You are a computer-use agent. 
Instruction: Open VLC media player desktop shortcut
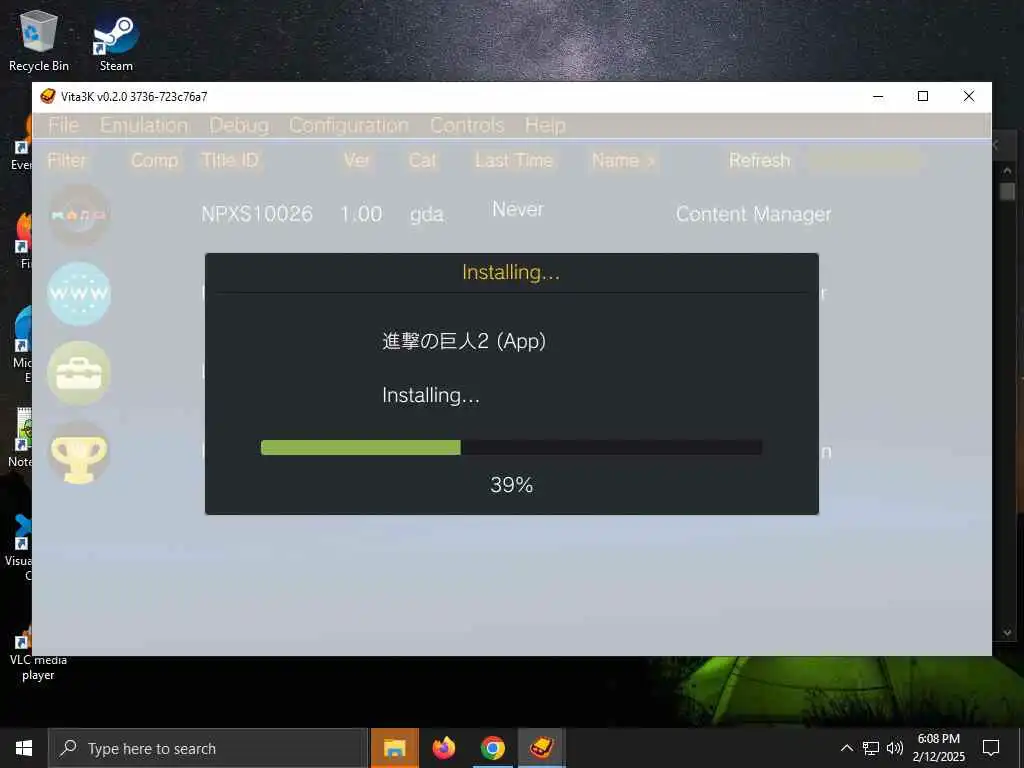coord(38,653)
